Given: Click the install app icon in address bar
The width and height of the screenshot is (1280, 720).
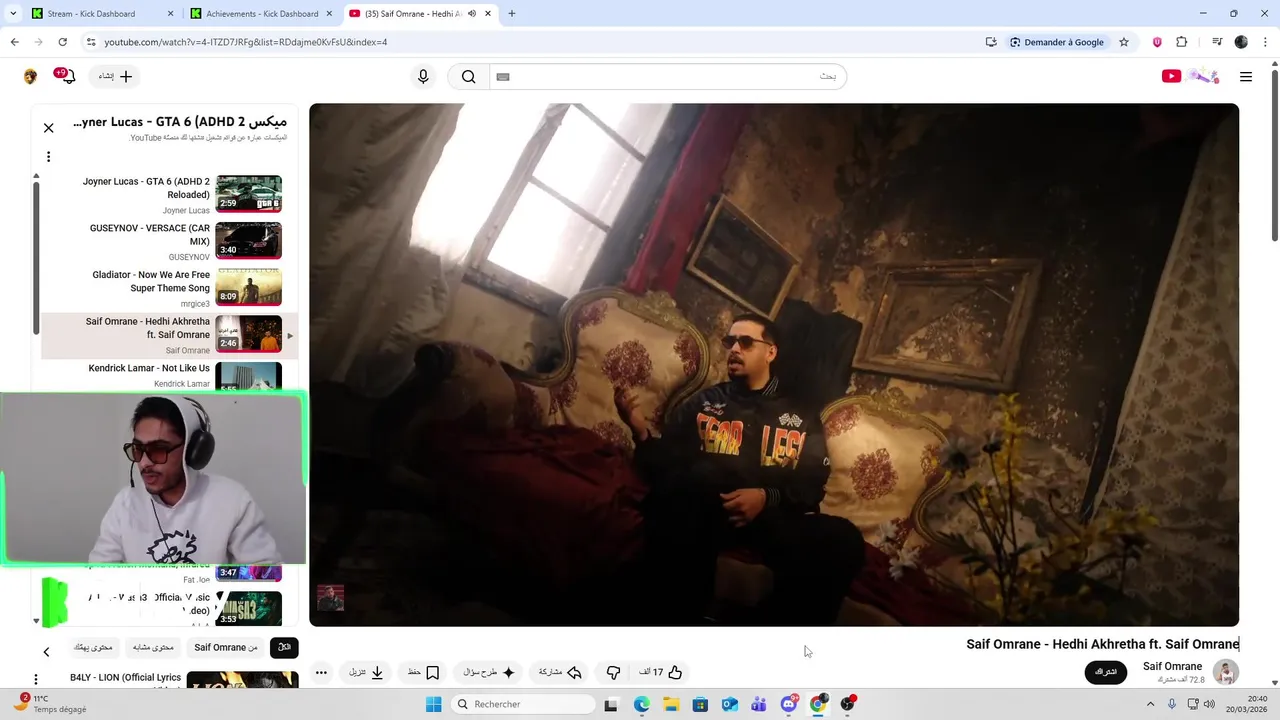Looking at the screenshot, I should (991, 42).
